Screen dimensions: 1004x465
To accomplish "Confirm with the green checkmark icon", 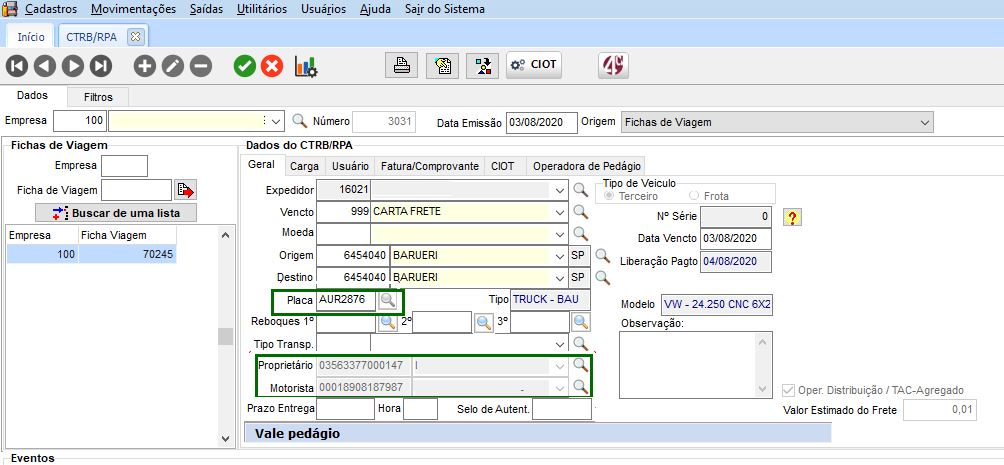I will click(244, 66).
